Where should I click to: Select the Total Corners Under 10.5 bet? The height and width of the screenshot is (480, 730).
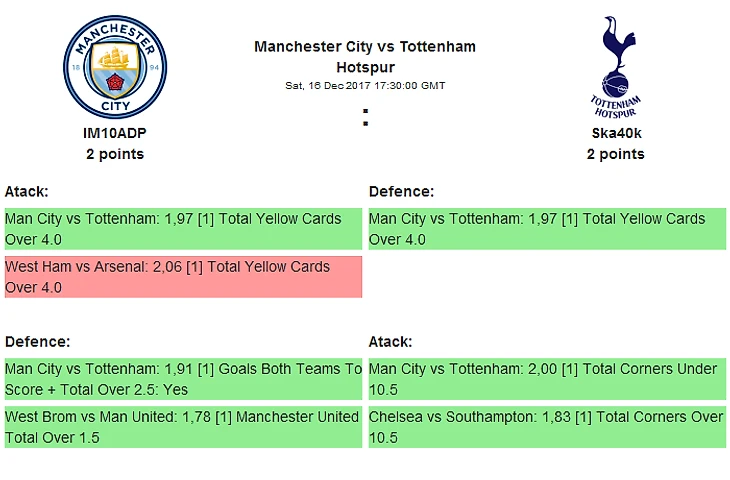click(546, 379)
